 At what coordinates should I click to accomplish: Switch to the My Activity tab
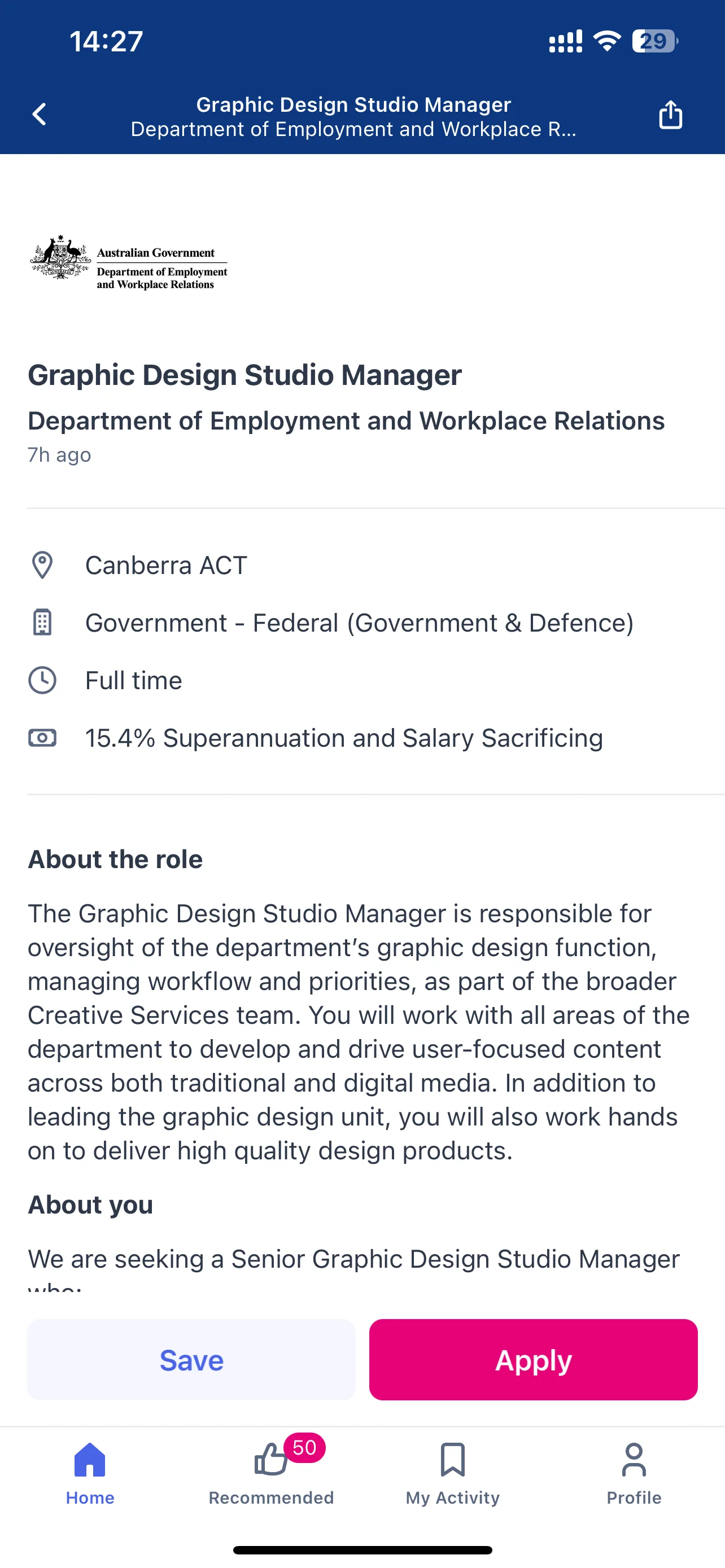tap(452, 1474)
